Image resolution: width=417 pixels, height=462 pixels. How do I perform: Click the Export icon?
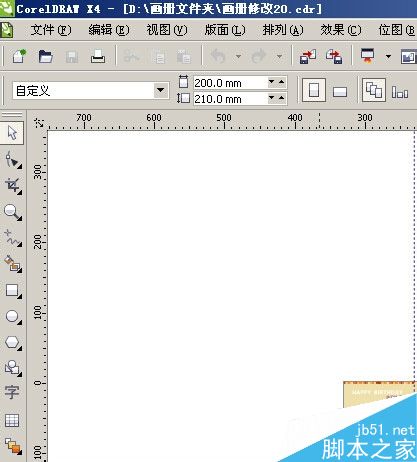click(334, 56)
